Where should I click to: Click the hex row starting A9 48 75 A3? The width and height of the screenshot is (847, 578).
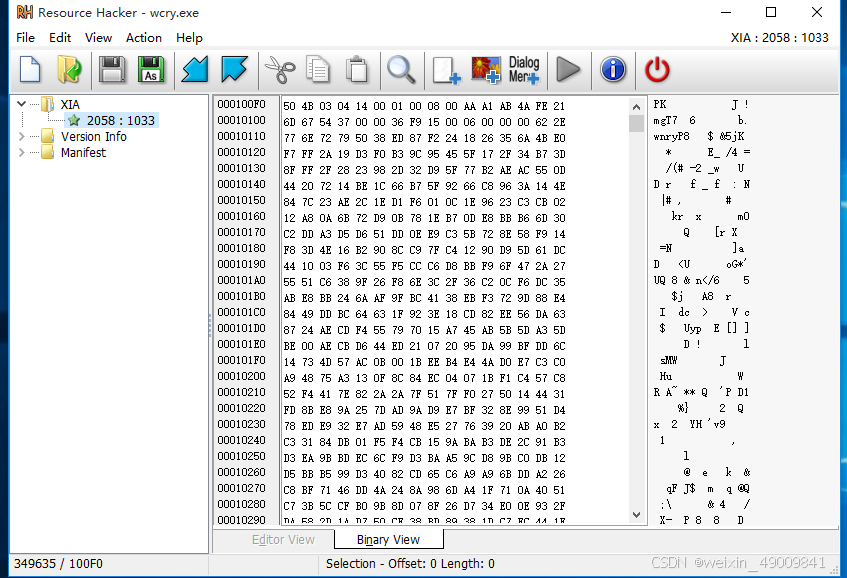click(x=424, y=378)
